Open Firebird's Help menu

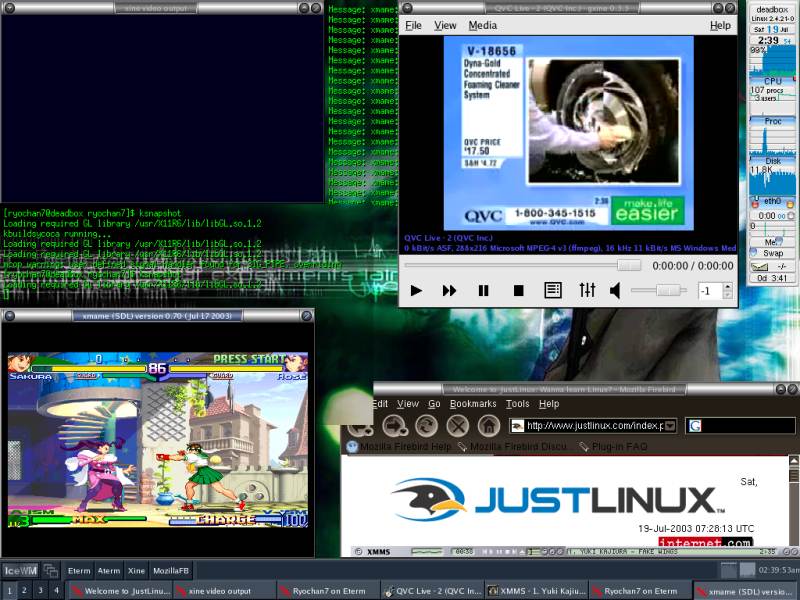click(549, 404)
